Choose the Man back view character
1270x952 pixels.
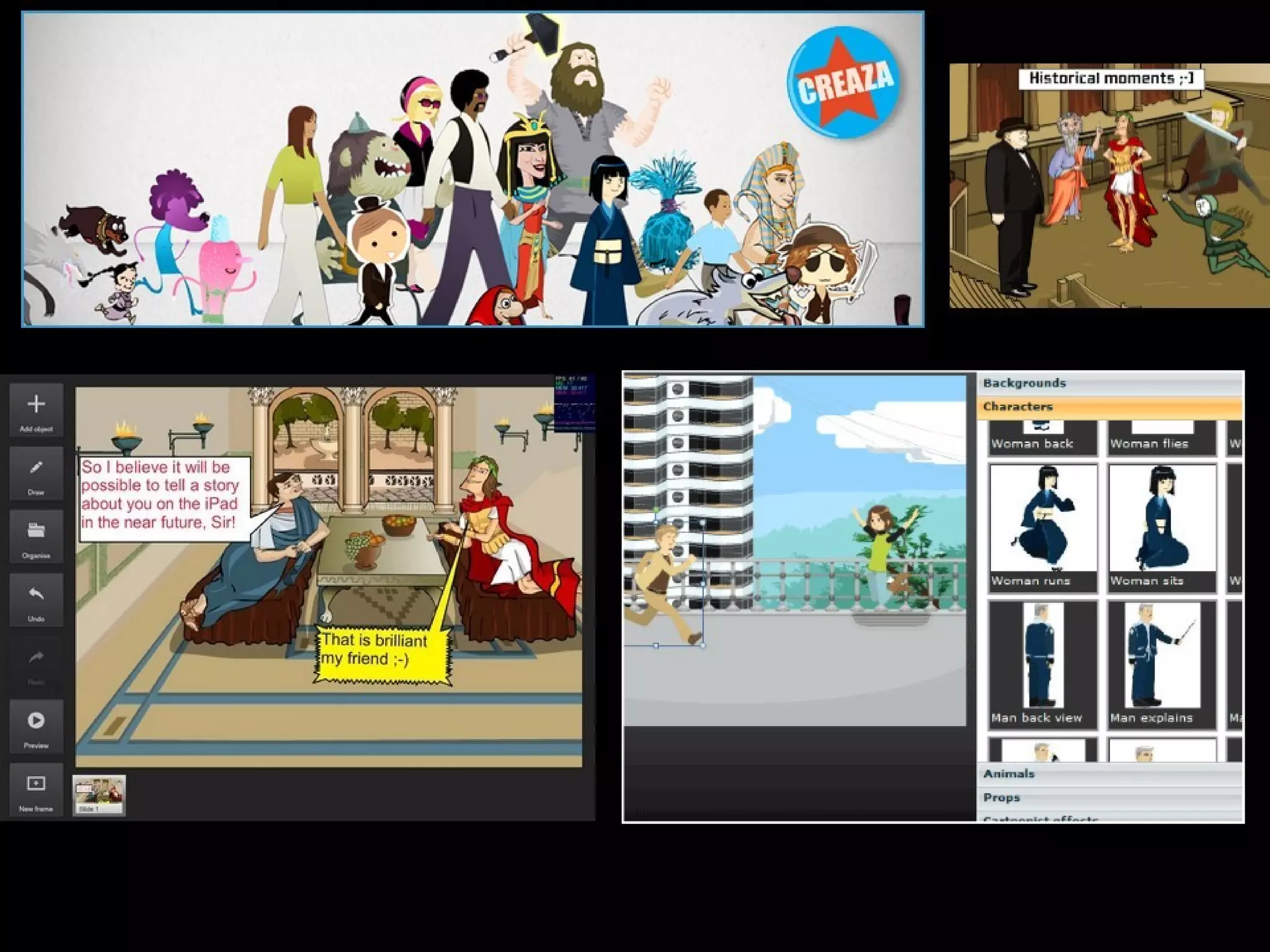[1042, 663]
